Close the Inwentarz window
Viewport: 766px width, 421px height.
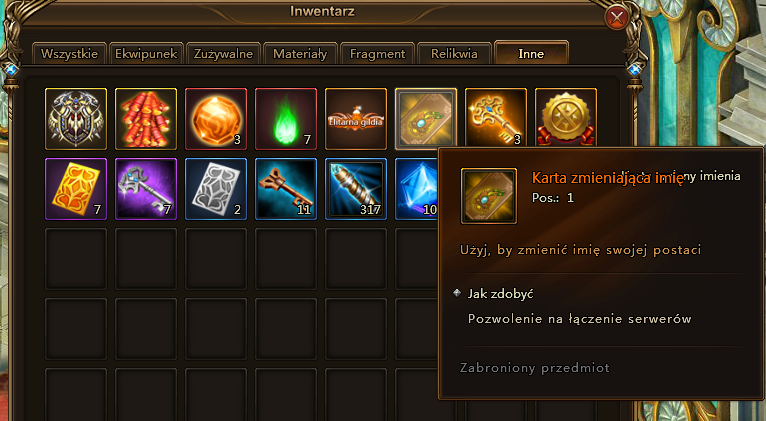point(617,18)
